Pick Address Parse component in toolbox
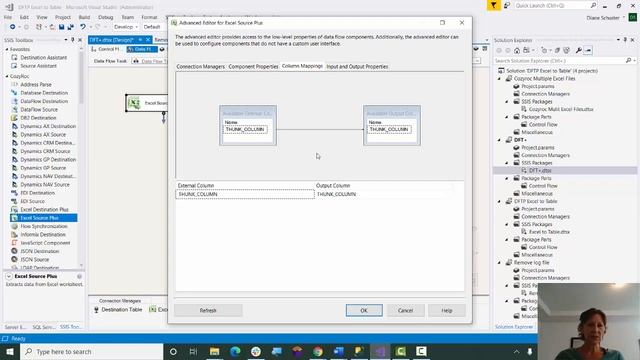The image size is (640, 360). 36,84
